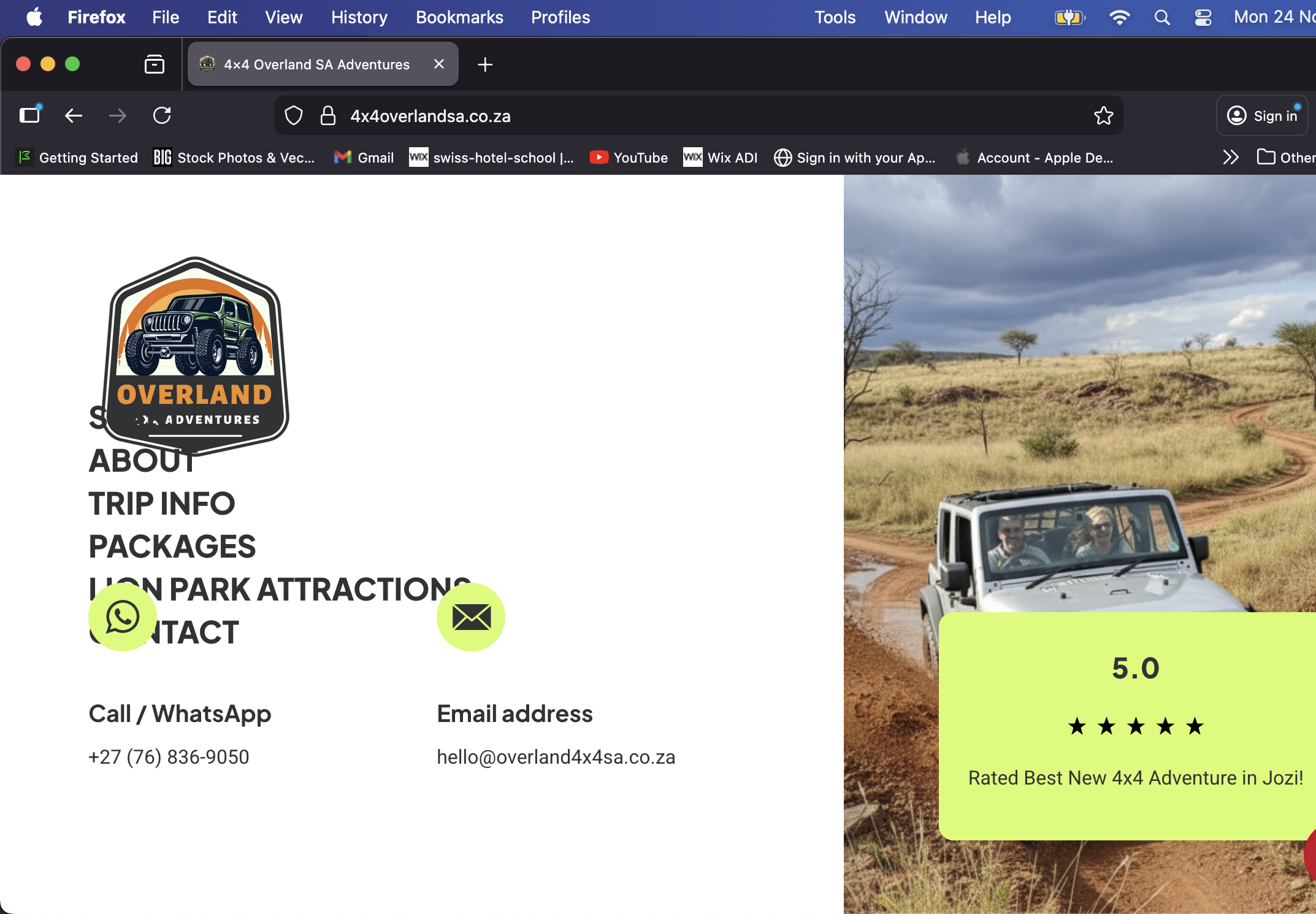Reload the current page
Screen dimensions: 1316x914
pos(162,116)
